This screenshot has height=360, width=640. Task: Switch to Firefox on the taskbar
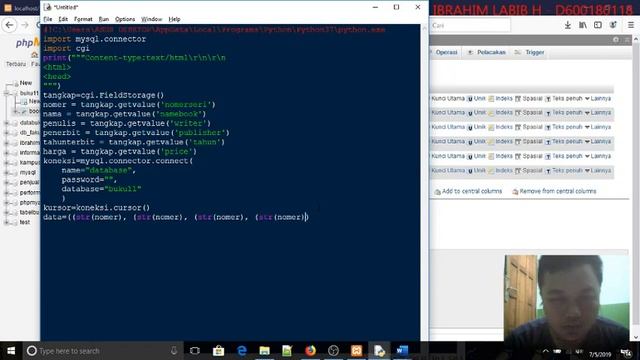click(310, 351)
